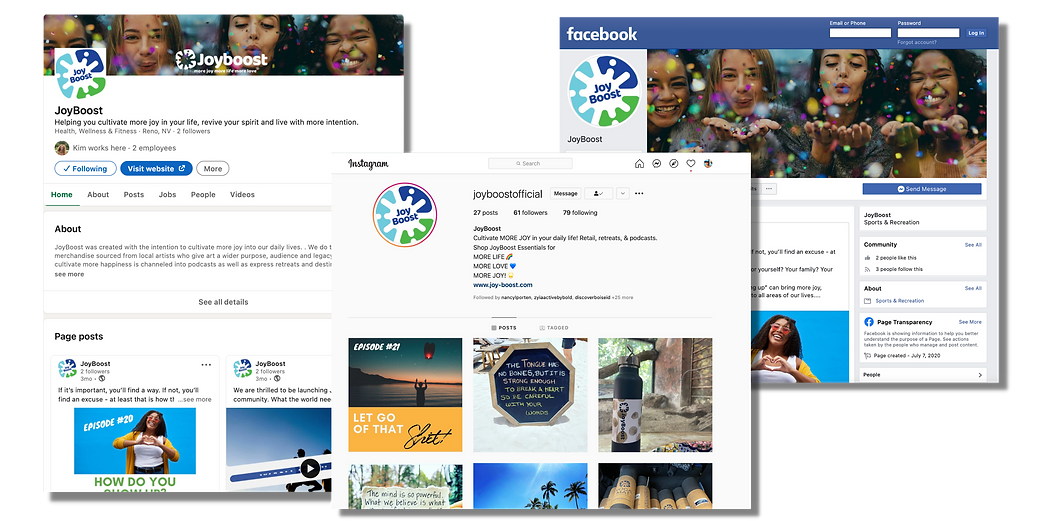Open Episode #20 image in LinkedIn post
This screenshot has width=1041, height=521.
click(x=135, y=441)
